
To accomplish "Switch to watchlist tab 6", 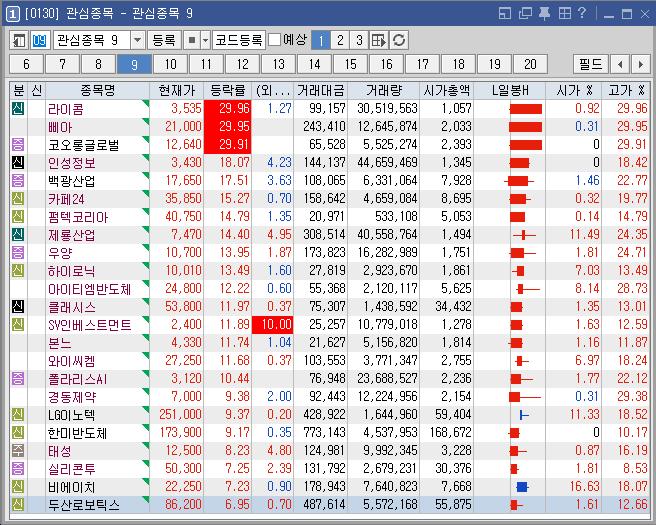I will [x=26, y=64].
